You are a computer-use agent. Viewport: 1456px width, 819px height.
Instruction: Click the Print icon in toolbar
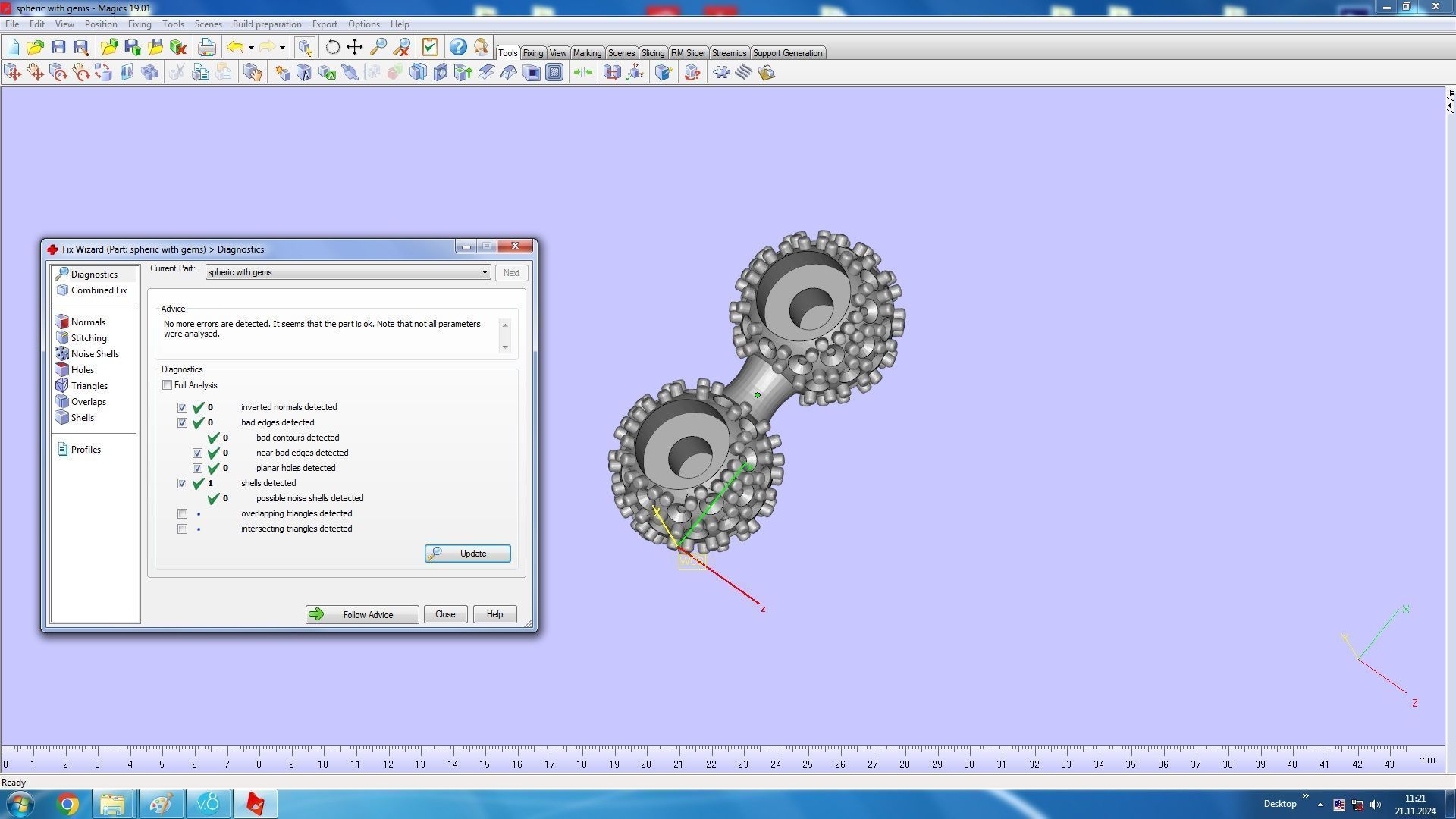pos(206,48)
